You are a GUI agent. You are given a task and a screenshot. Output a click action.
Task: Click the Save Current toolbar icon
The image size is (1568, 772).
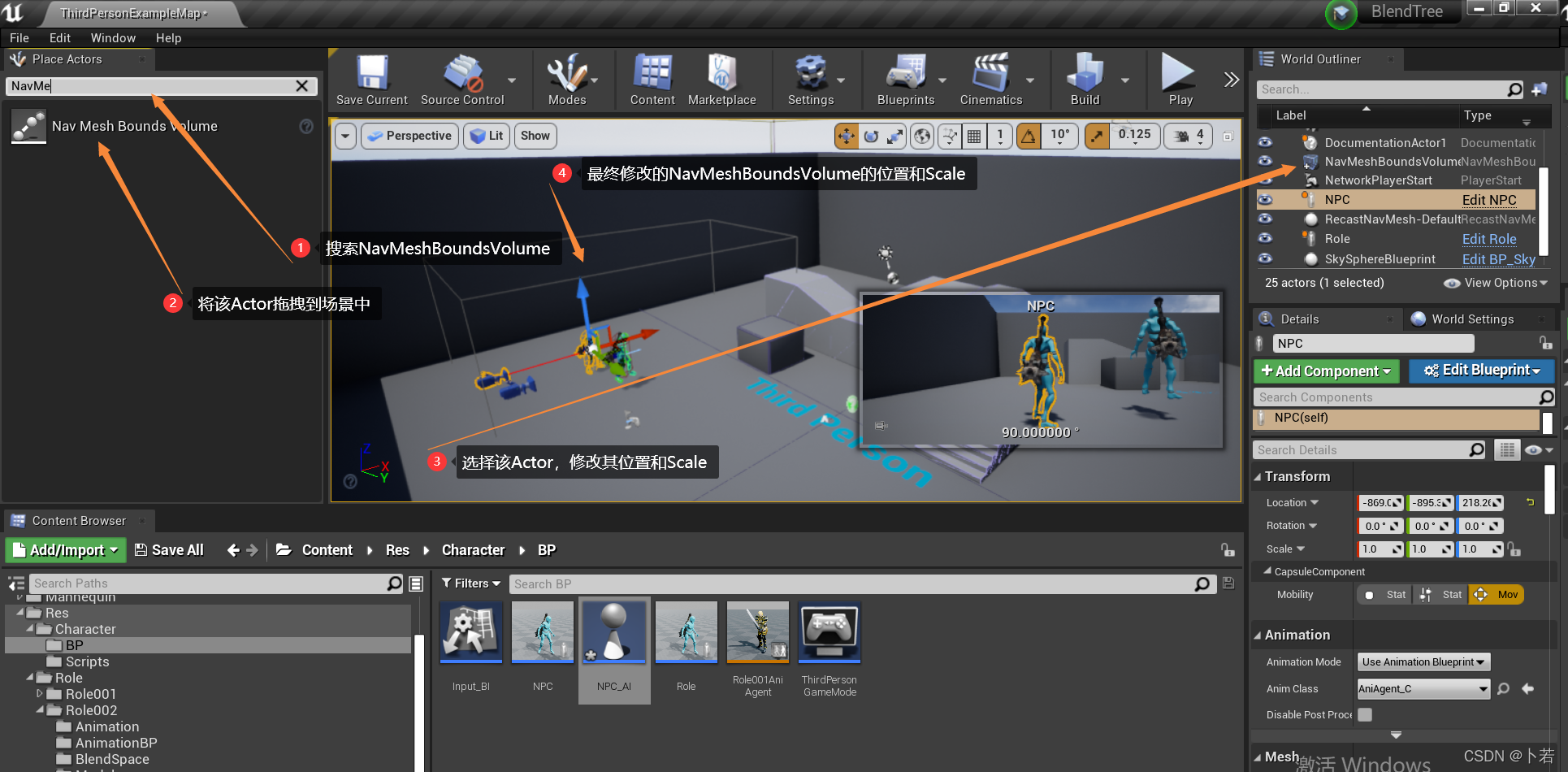(x=372, y=80)
